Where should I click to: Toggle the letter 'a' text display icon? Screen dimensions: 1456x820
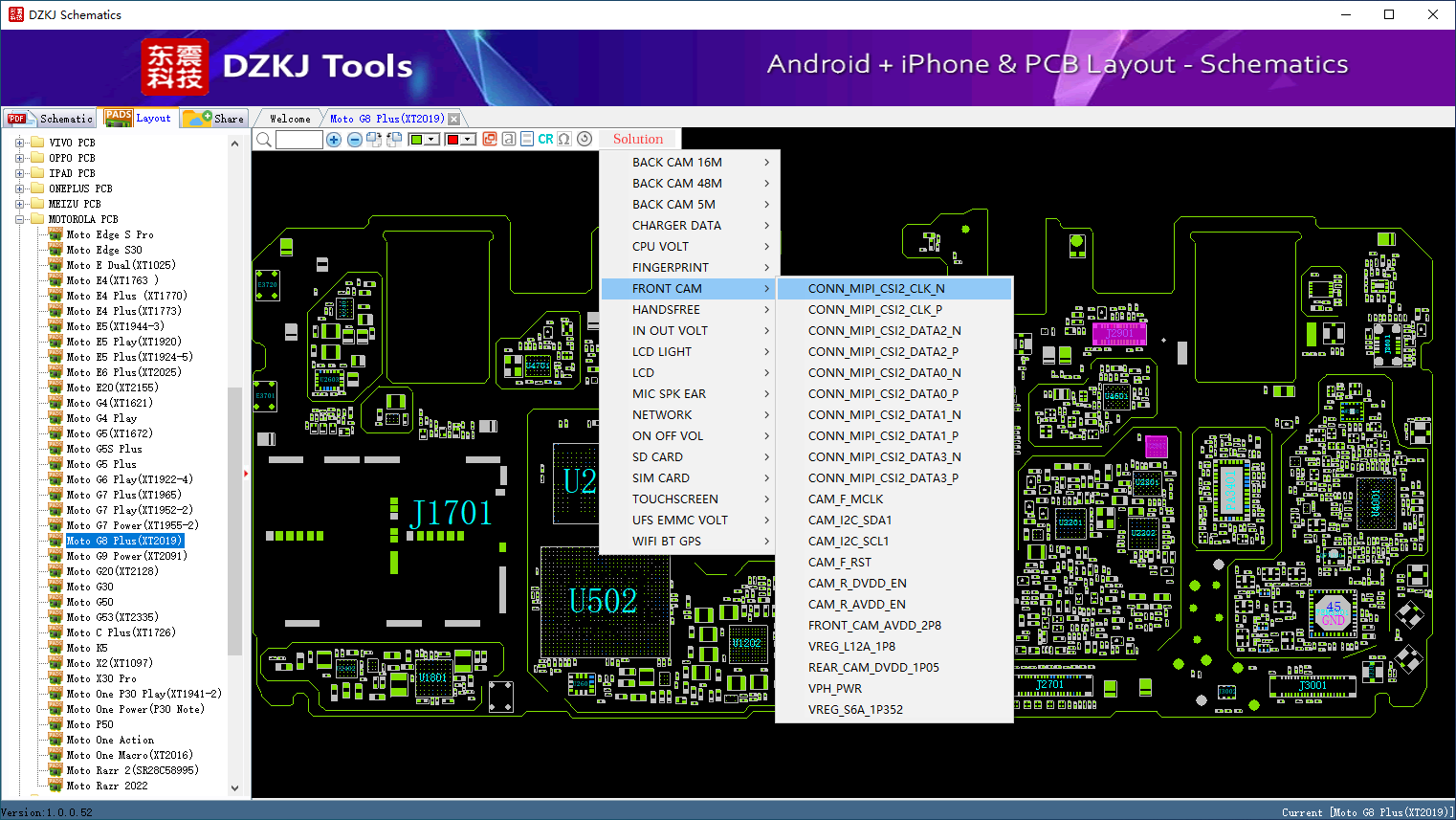[509, 139]
